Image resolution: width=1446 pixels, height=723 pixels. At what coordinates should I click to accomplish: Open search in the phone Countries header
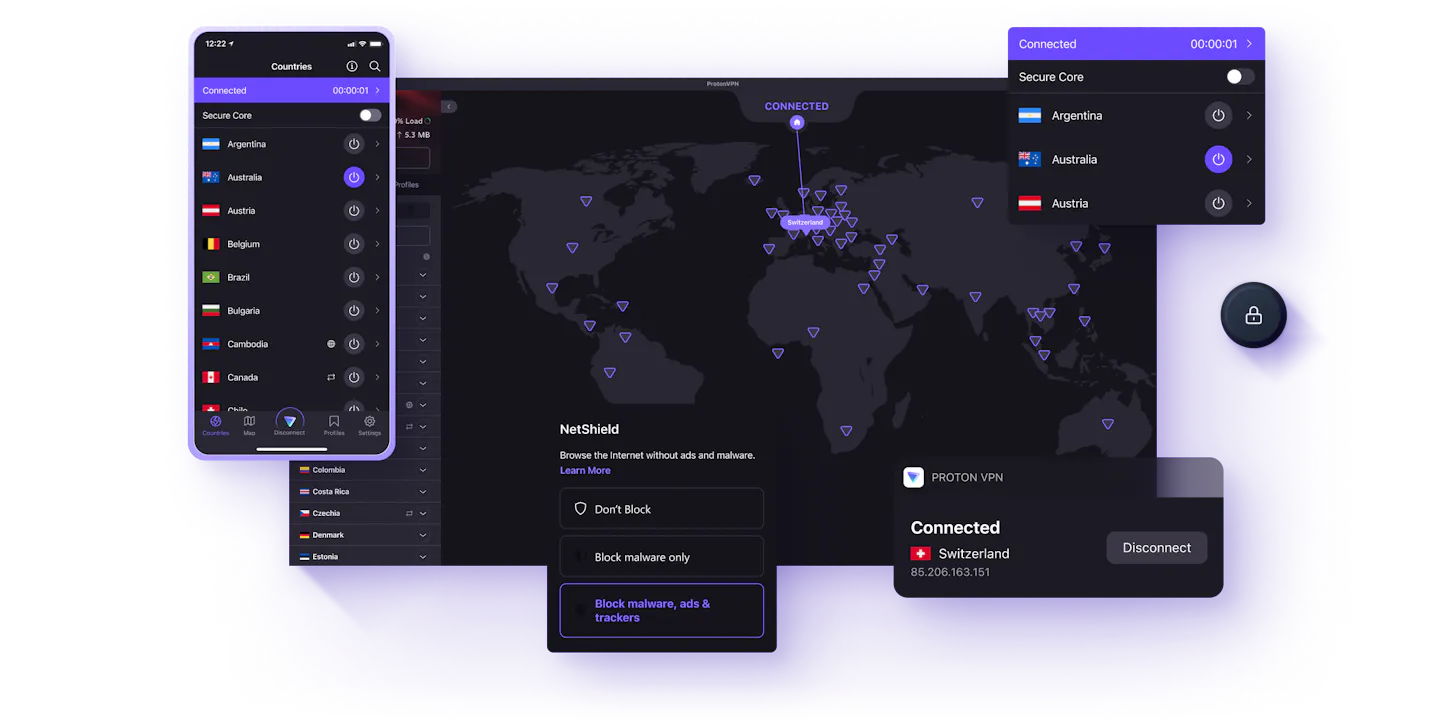click(375, 66)
